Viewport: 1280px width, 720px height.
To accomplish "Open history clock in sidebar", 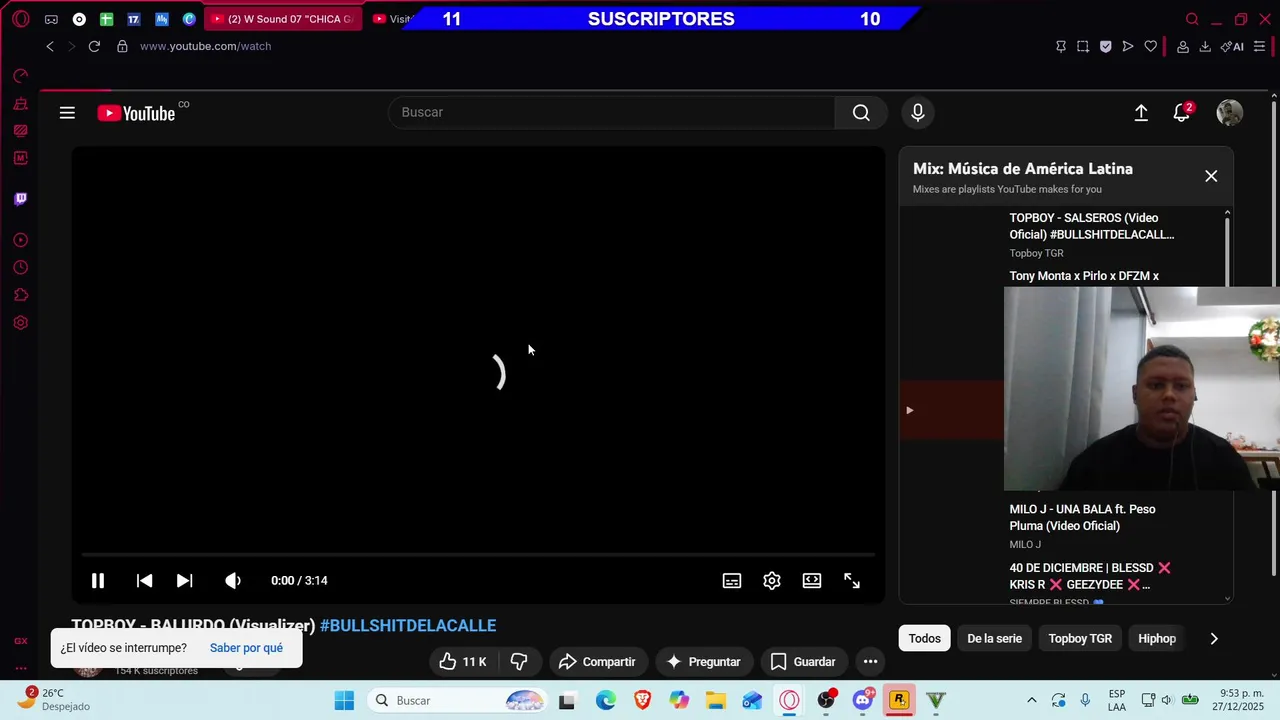I will [x=20, y=268].
